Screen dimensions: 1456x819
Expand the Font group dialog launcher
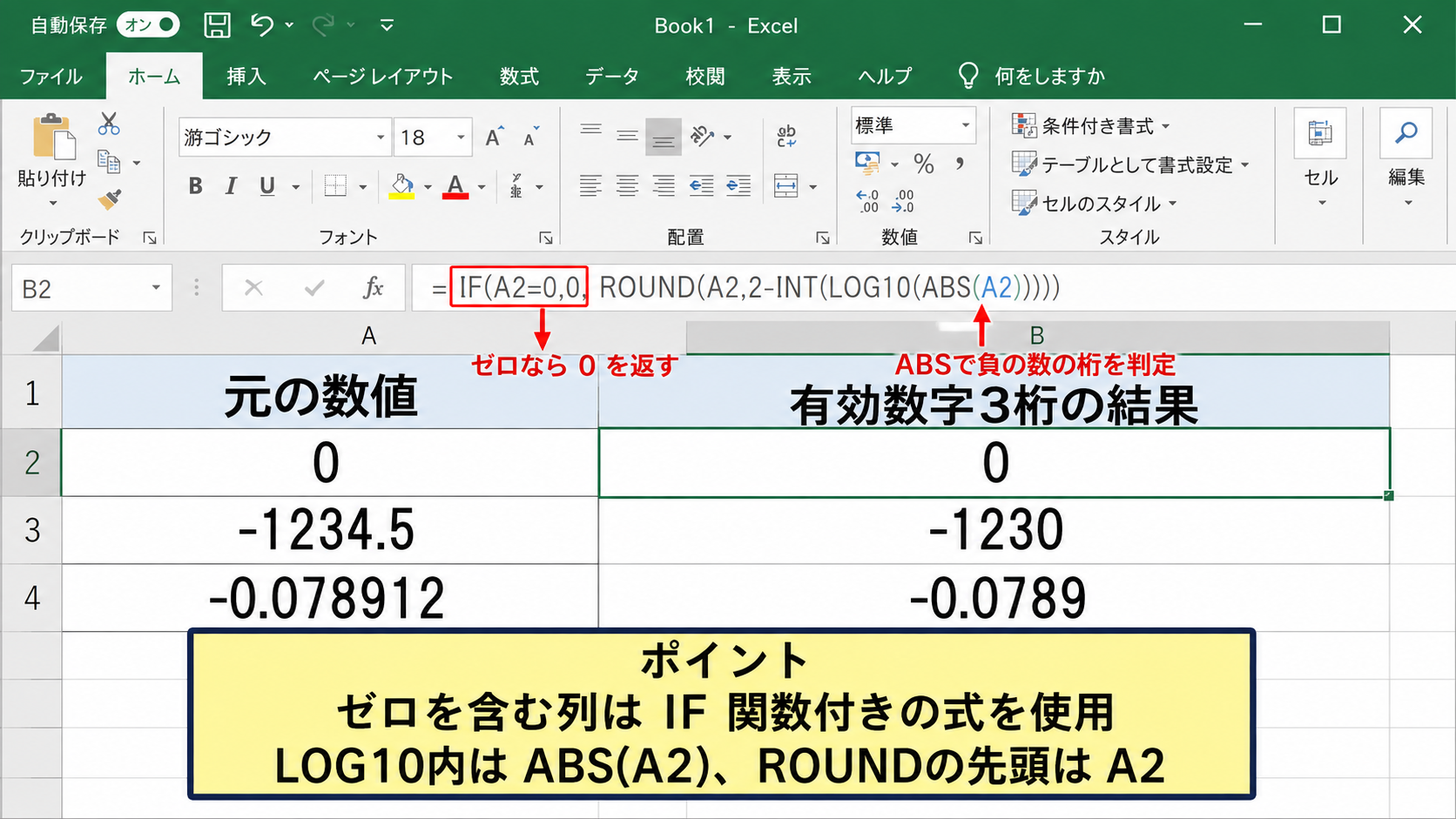point(546,238)
